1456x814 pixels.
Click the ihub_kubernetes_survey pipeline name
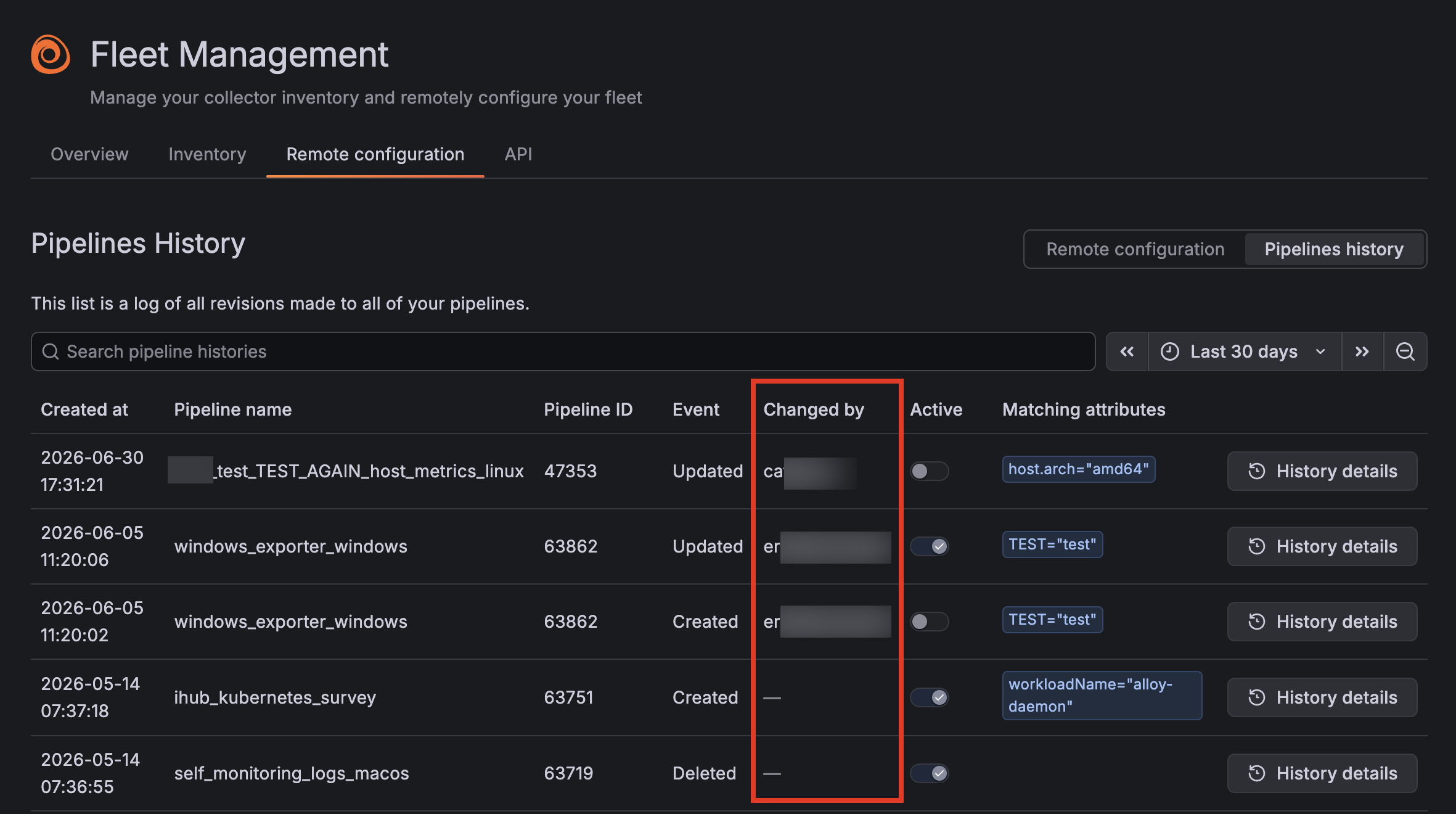coord(275,697)
